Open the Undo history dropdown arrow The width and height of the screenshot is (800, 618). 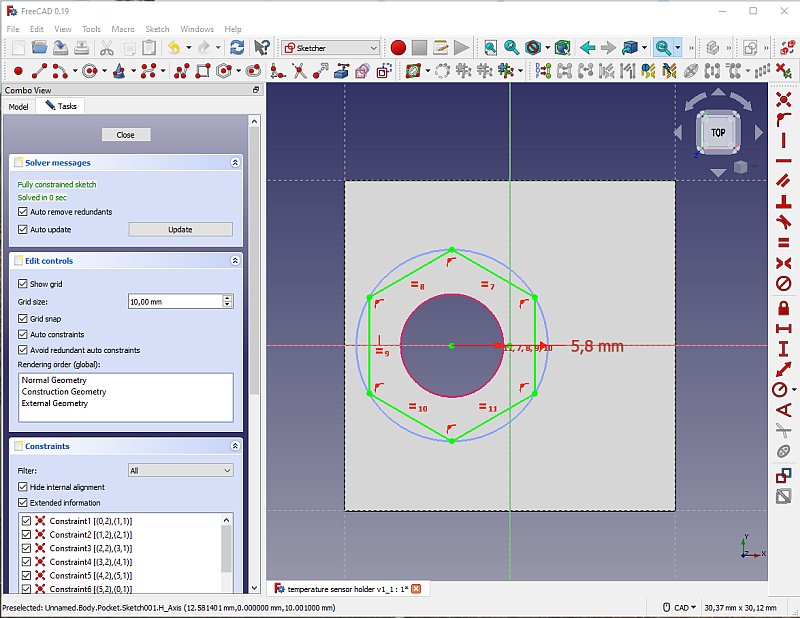click(x=188, y=48)
